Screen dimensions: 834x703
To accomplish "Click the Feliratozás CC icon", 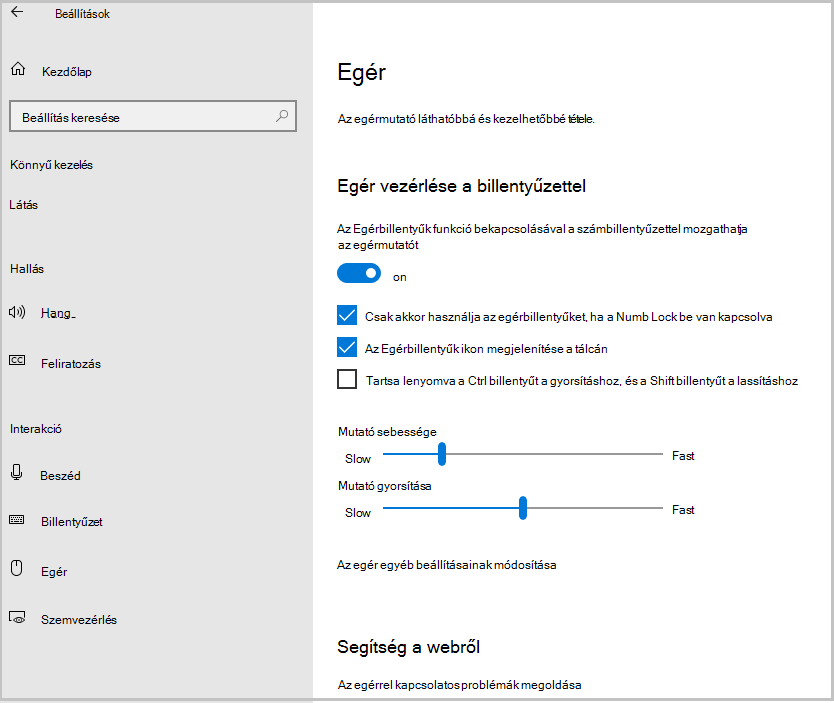I will click(x=17, y=361).
